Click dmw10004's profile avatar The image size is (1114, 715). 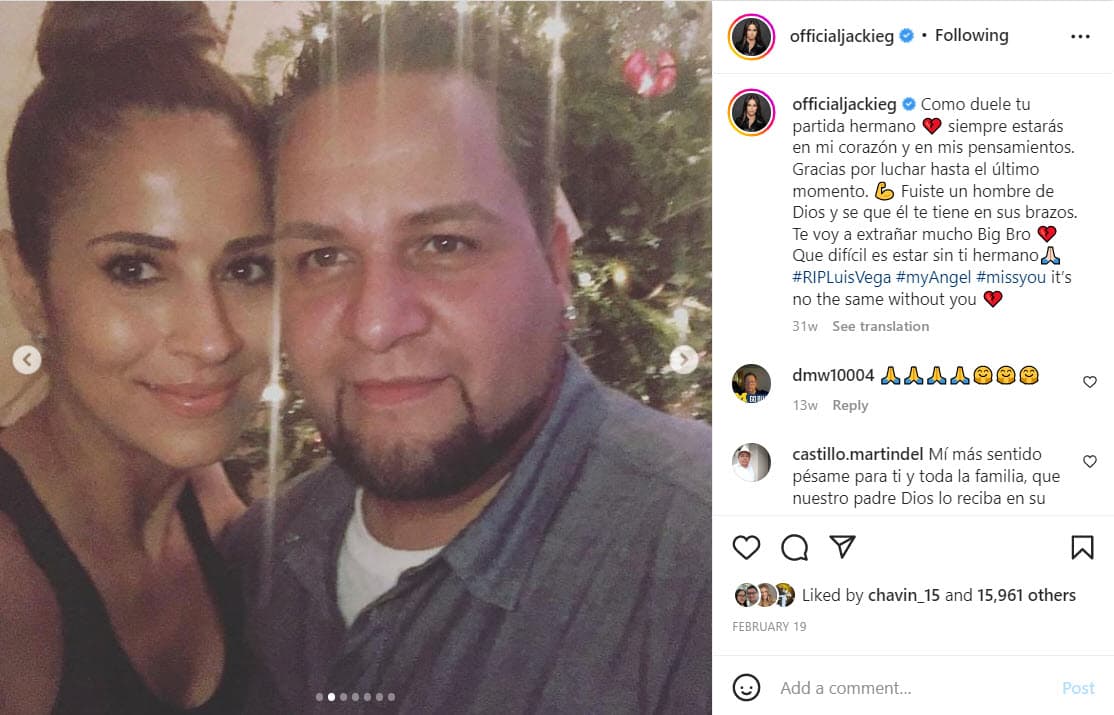point(751,384)
